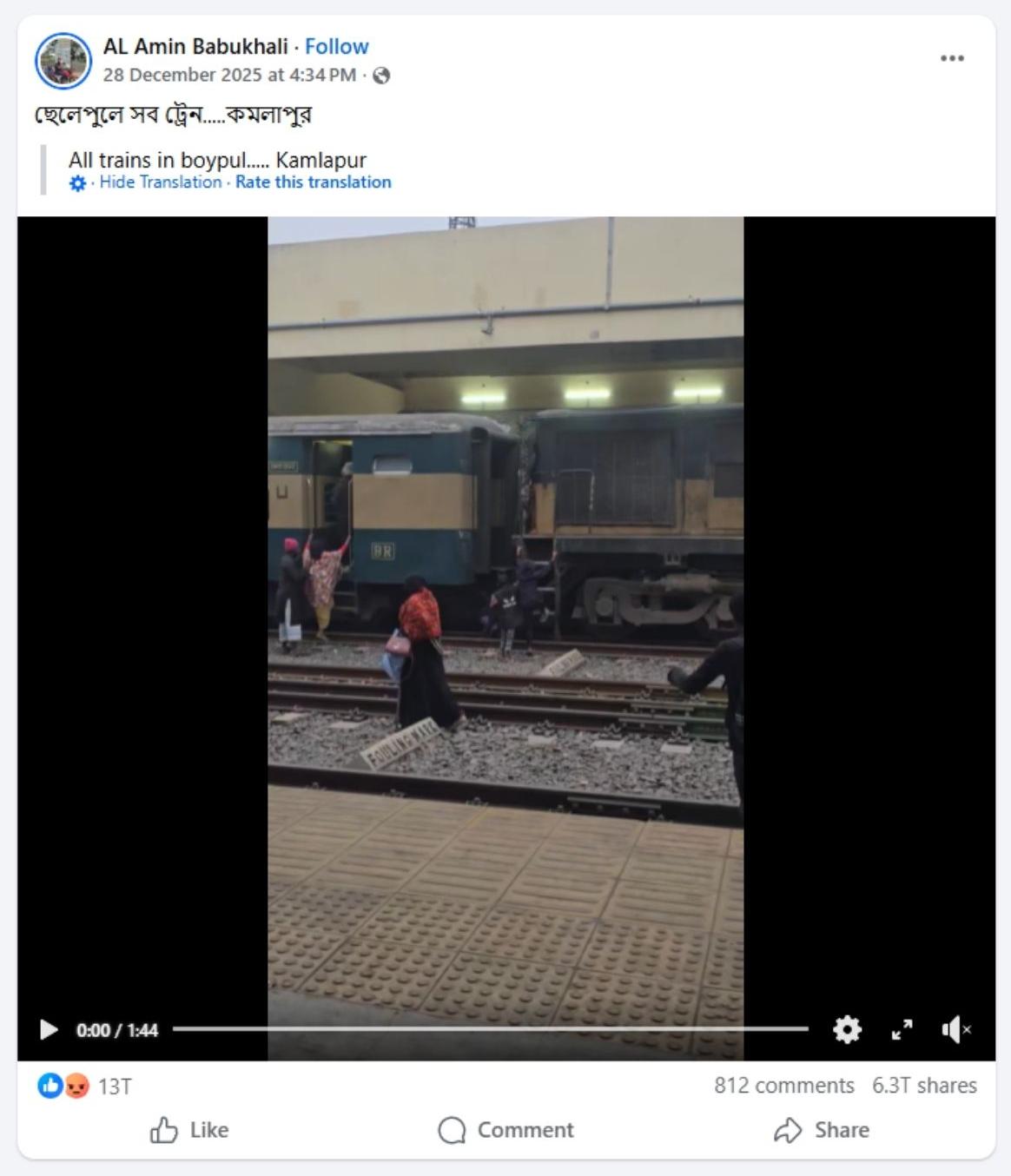Open video settings gear
The image size is (1011, 1176).
point(847,1029)
